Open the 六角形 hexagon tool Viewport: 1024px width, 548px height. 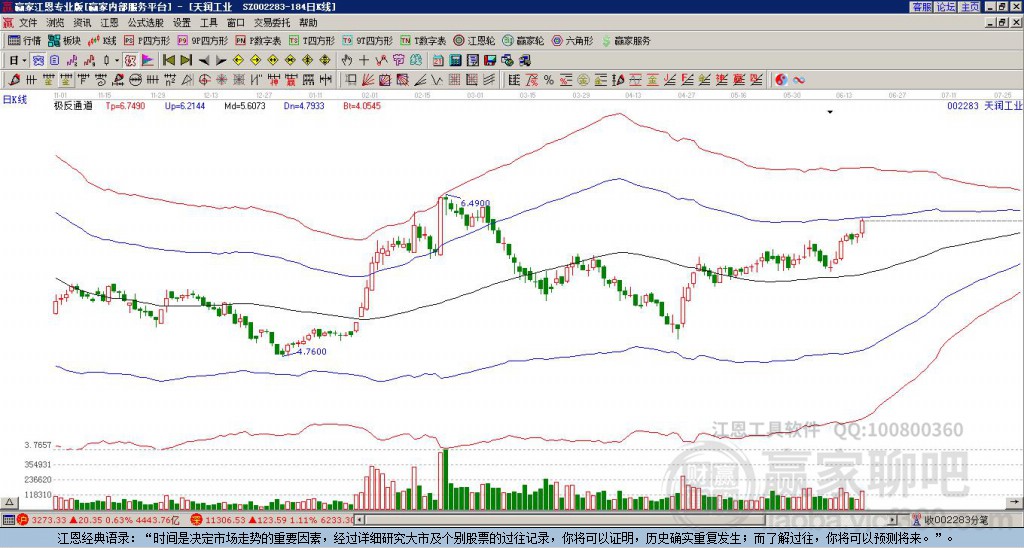(x=573, y=40)
